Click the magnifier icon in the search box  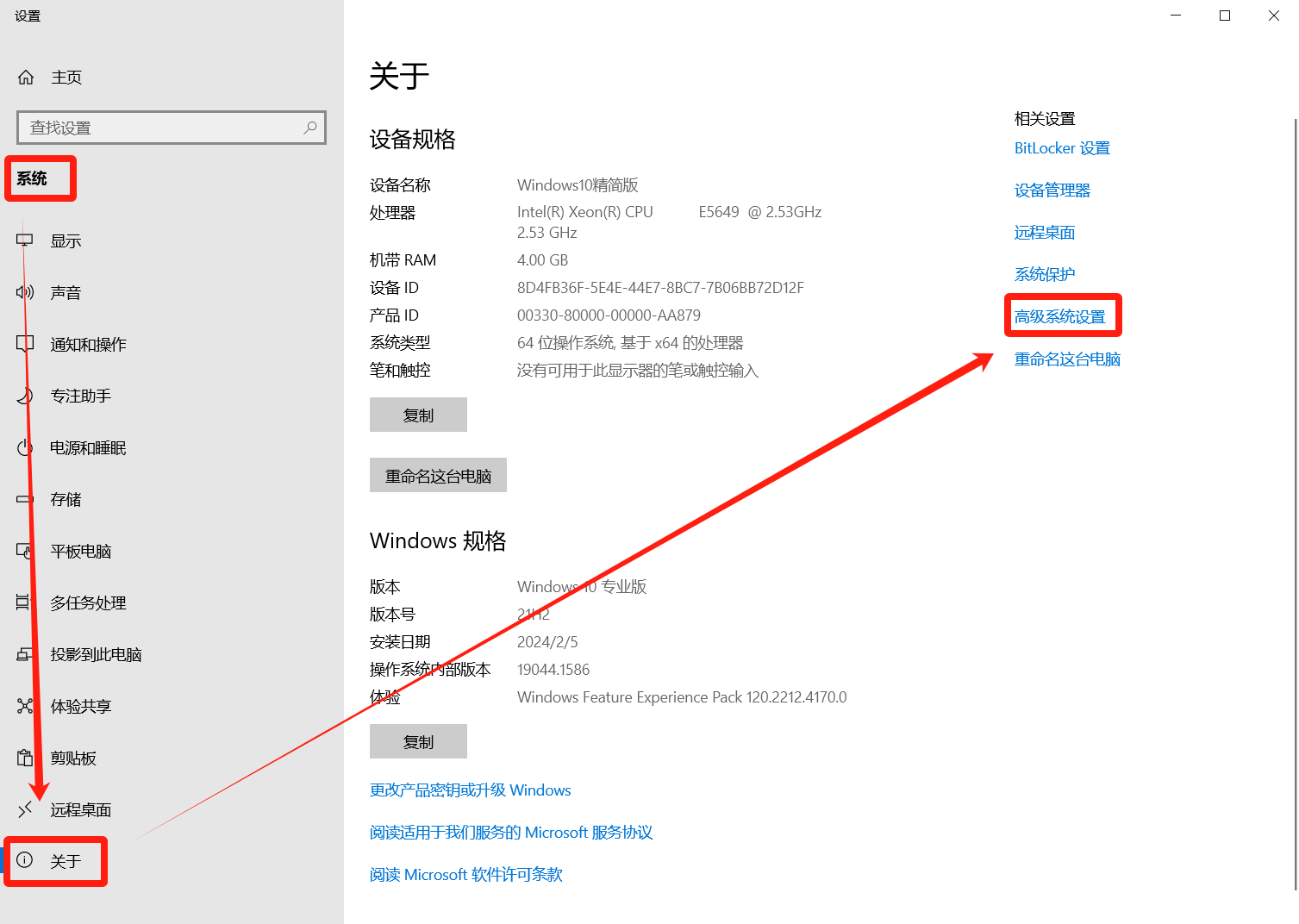click(x=310, y=128)
